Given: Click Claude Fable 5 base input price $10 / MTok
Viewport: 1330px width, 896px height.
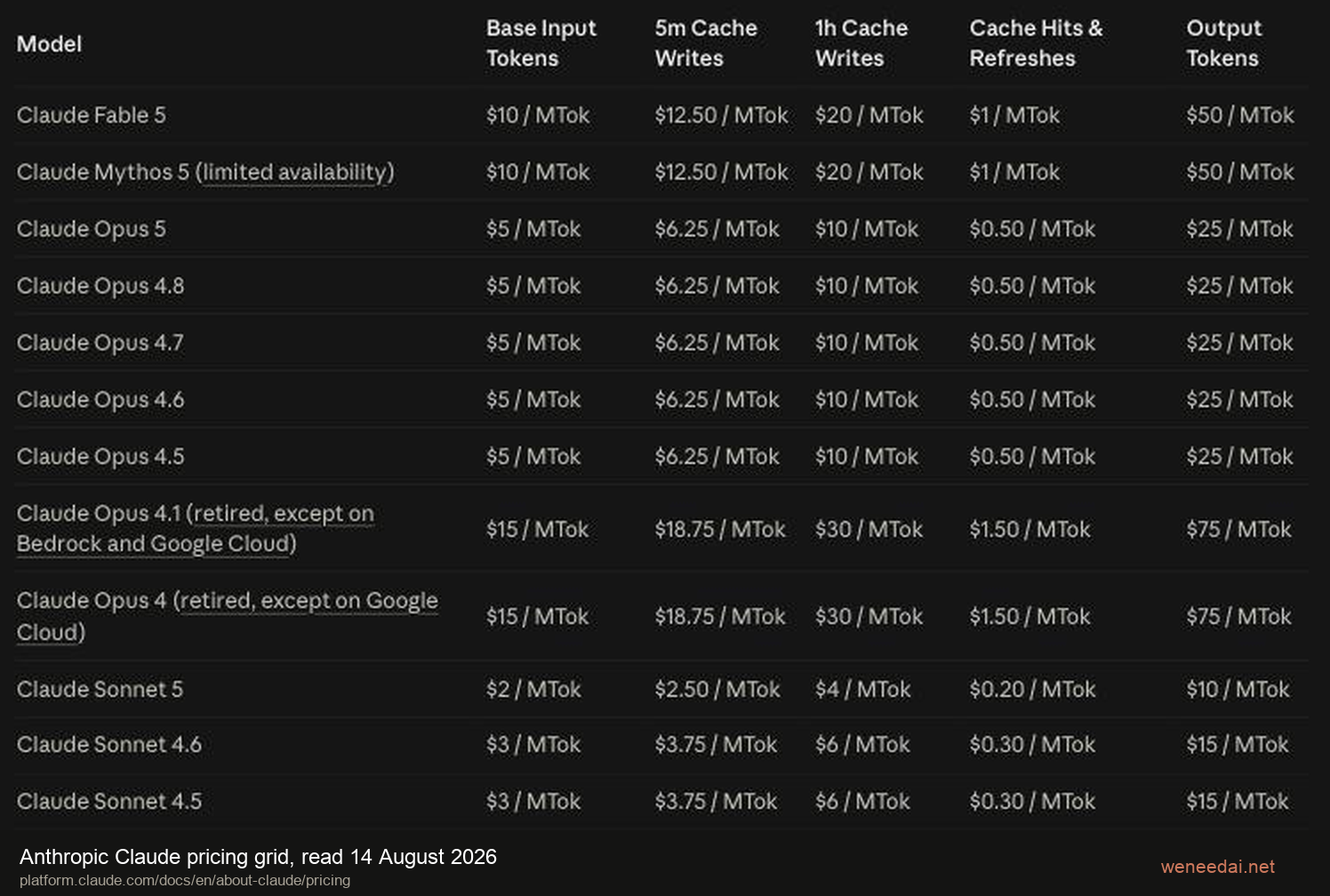Looking at the screenshot, I should click(x=538, y=116).
